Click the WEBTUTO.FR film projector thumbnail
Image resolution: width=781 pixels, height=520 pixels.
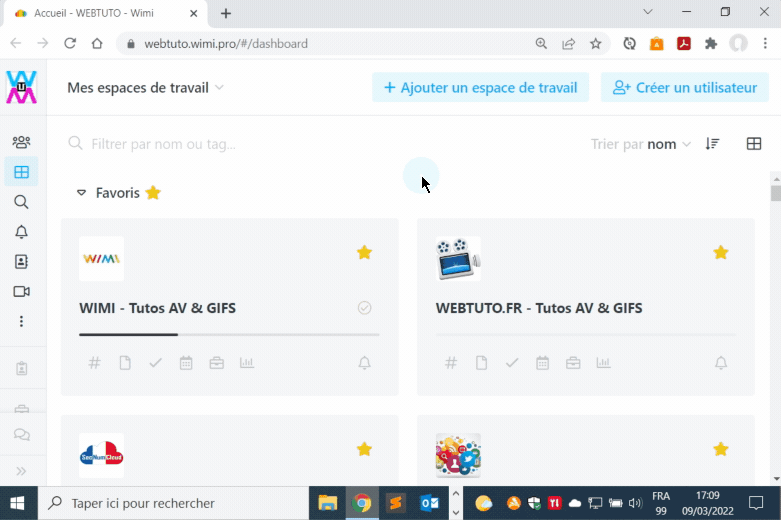click(x=458, y=259)
